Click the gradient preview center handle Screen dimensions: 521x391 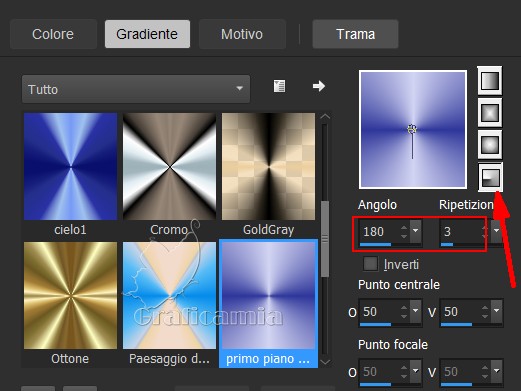click(412, 129)
